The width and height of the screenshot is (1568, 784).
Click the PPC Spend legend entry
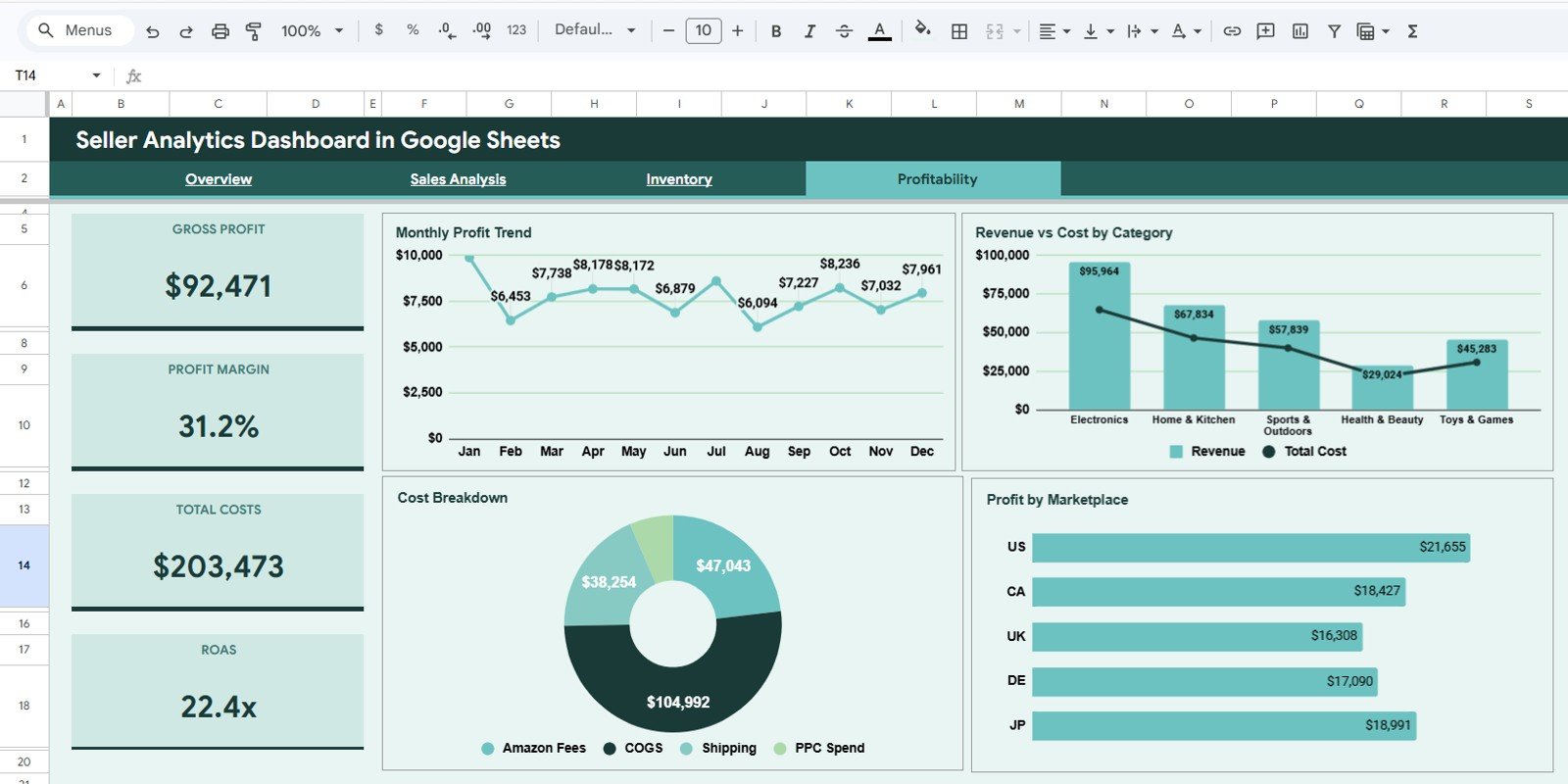tap(819, 749)
